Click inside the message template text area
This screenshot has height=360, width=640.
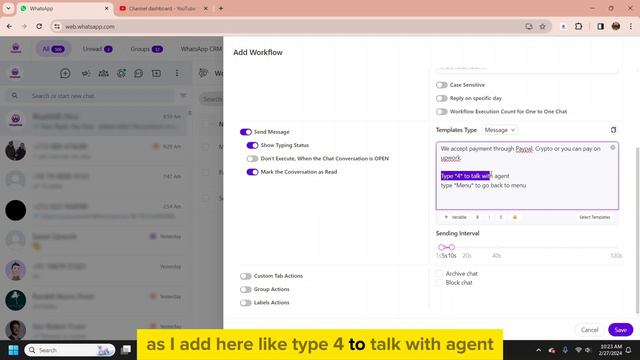pos(527,176)
